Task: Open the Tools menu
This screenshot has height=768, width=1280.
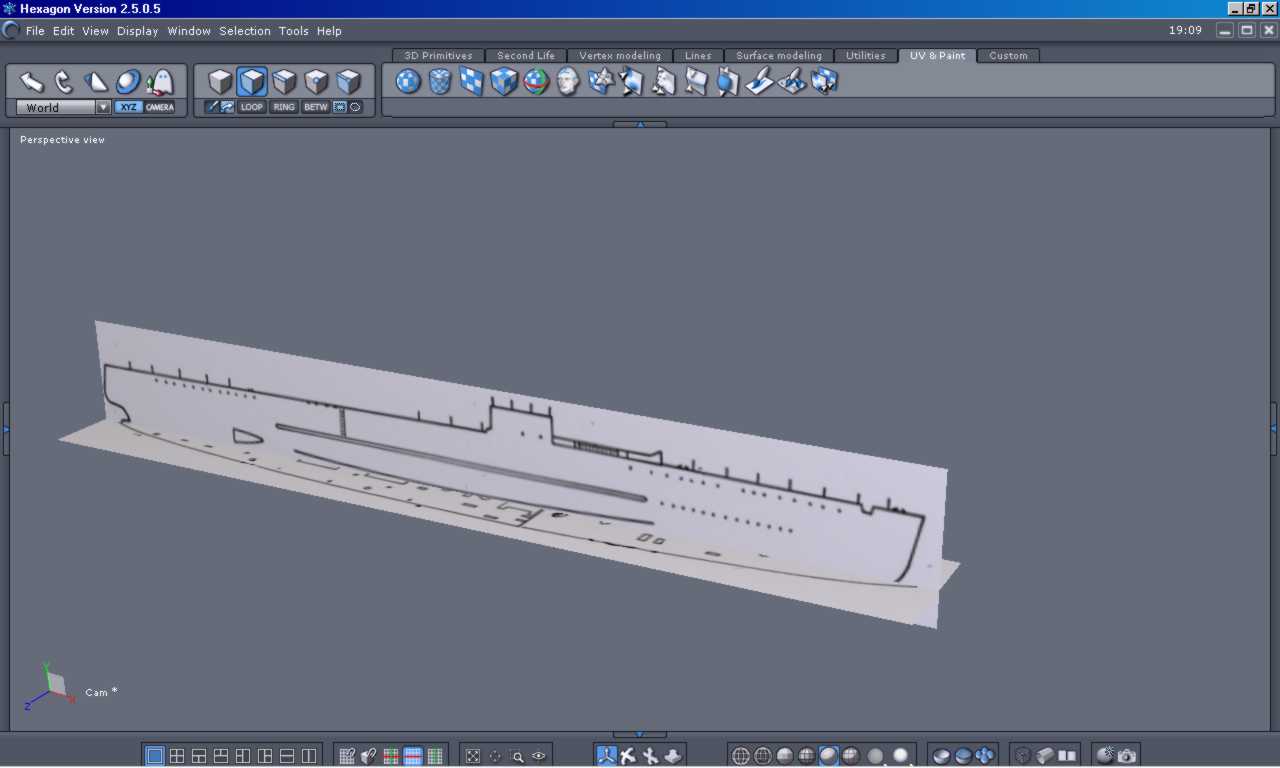Action: [293, 31]
